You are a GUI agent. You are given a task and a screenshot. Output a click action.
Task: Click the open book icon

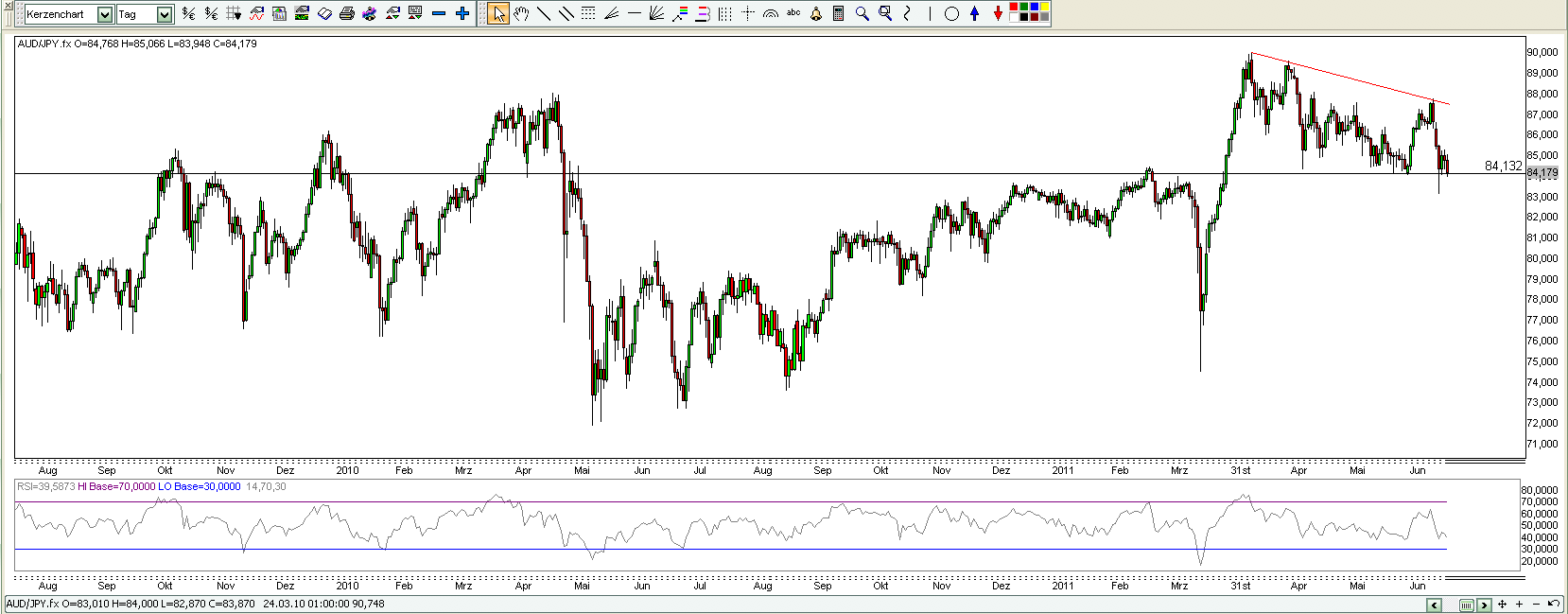tap(324, 13)
